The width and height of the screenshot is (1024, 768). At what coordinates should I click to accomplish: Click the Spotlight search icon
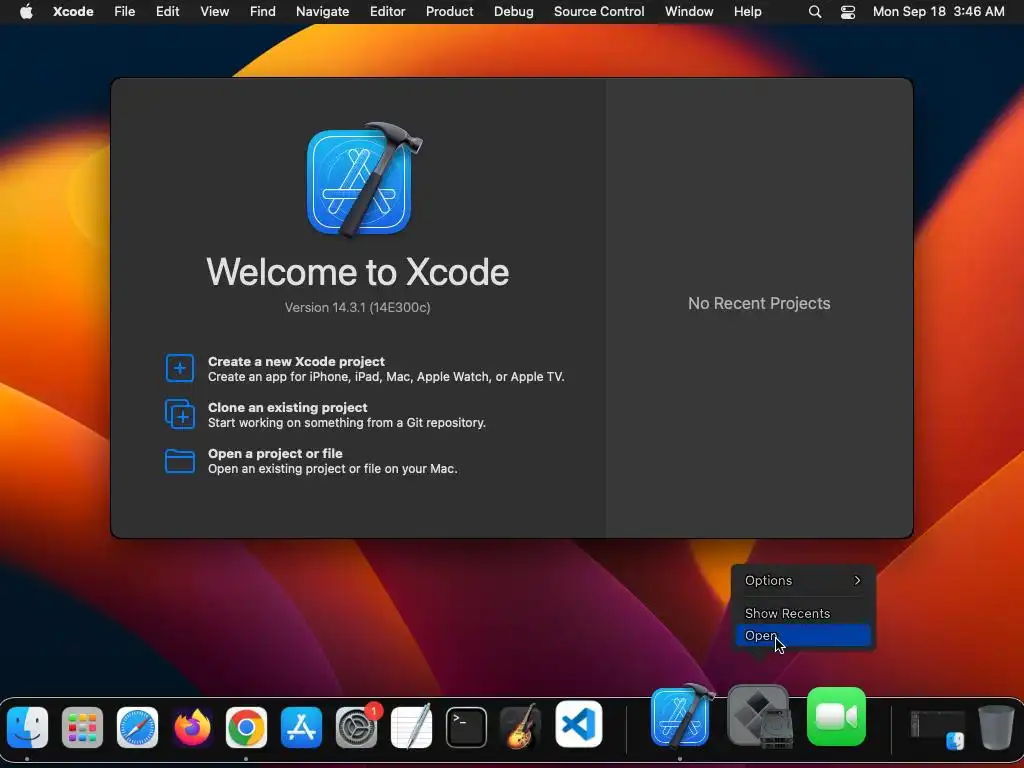(814, 12)
